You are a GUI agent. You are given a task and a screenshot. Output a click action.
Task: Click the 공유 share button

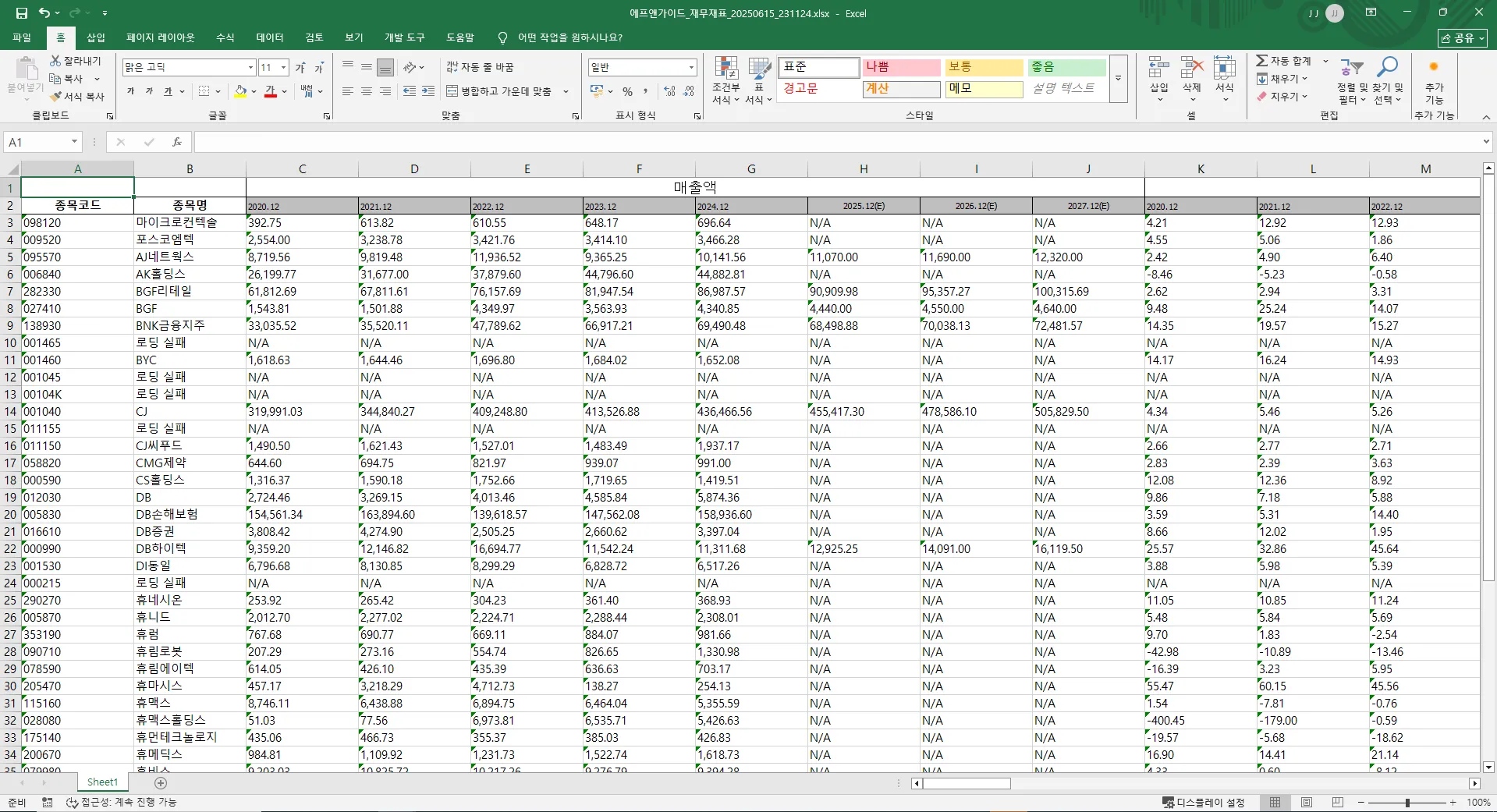[1463, 37]
